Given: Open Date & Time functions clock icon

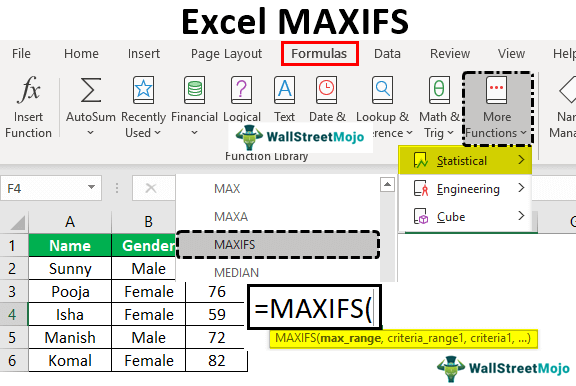Looking at the screenshot, I should tap(327, 90).
